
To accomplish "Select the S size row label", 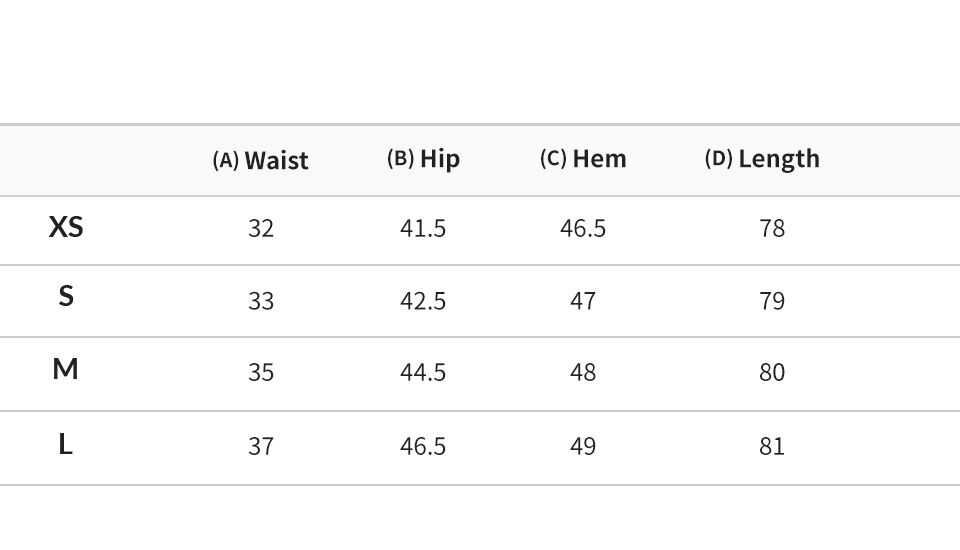I will click(x=66, y=296).
